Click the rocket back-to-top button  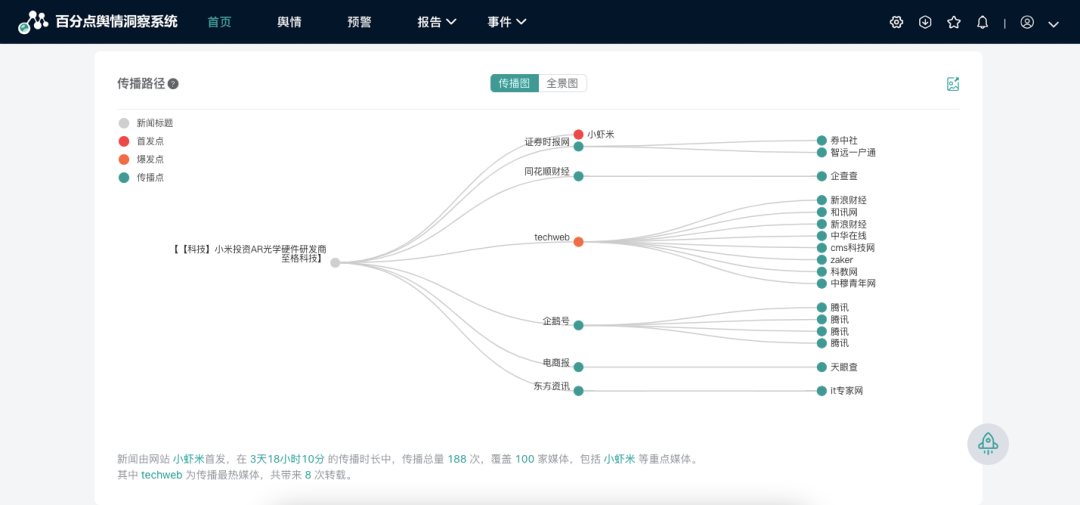987,443
